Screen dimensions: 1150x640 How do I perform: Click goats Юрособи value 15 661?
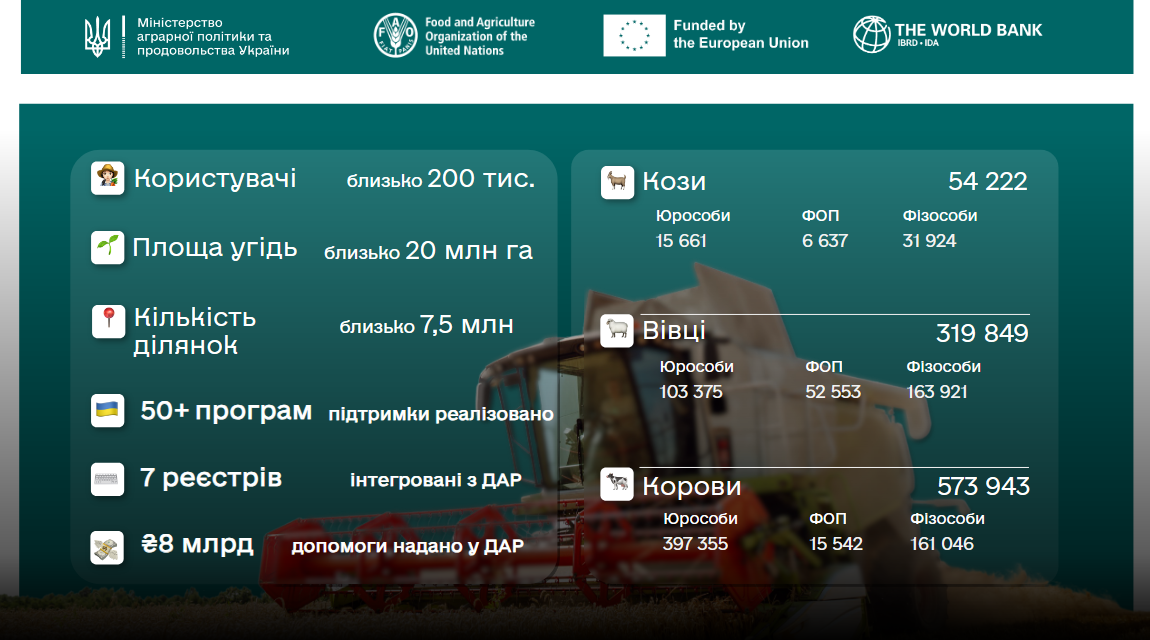681,240
